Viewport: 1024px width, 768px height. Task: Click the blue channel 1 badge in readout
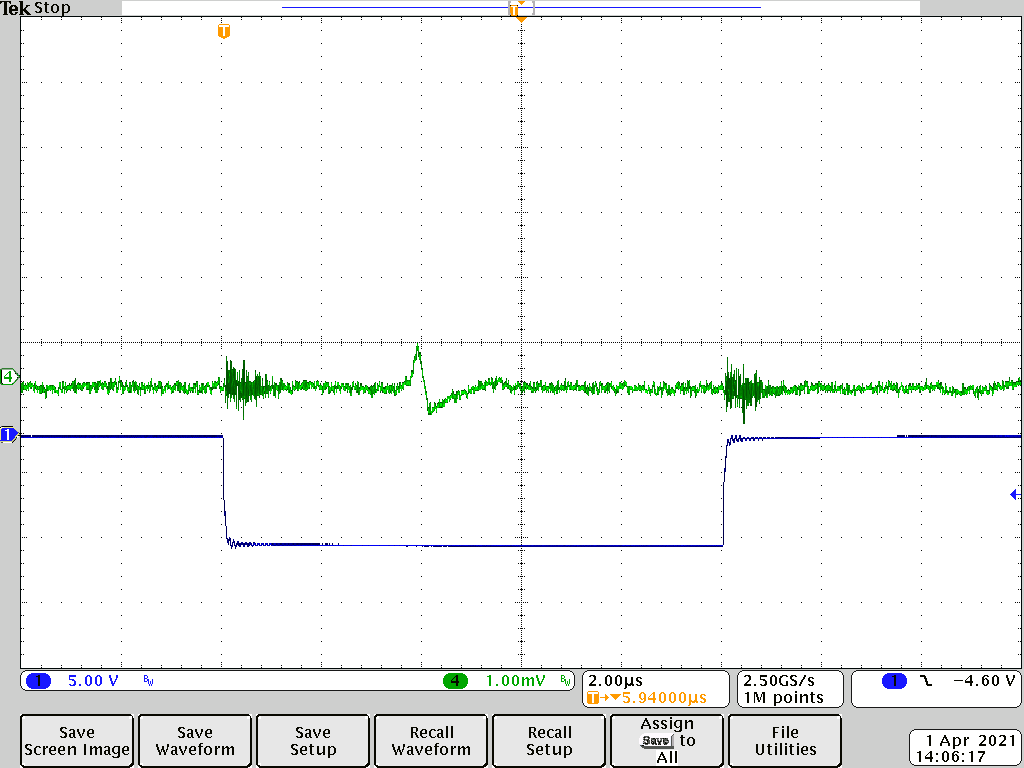[x=38, y=681]
